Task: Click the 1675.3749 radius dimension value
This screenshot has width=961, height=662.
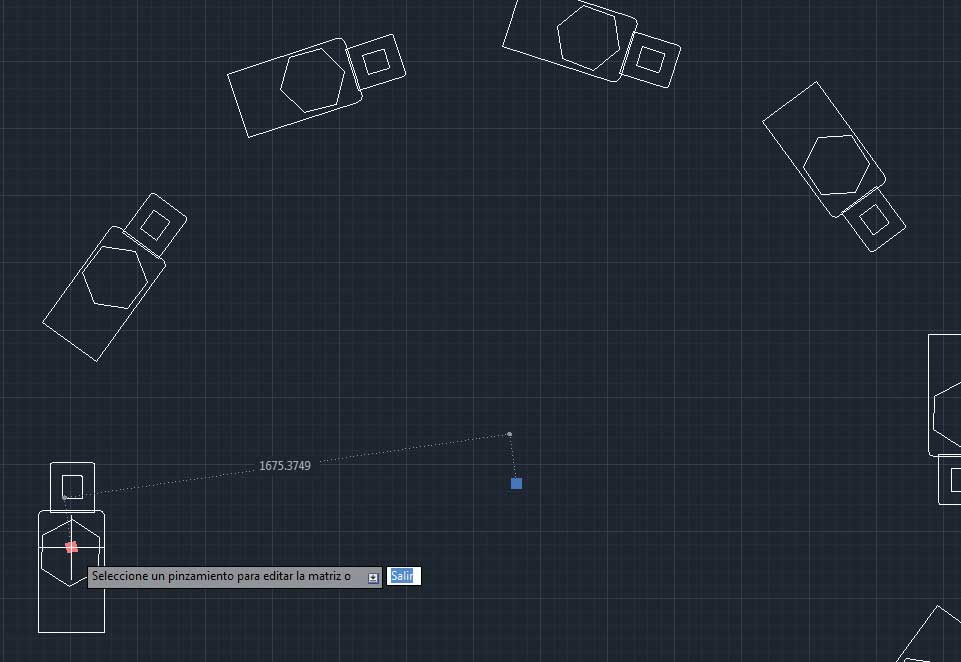Action: pyautogui.click(x=285, y=466)
